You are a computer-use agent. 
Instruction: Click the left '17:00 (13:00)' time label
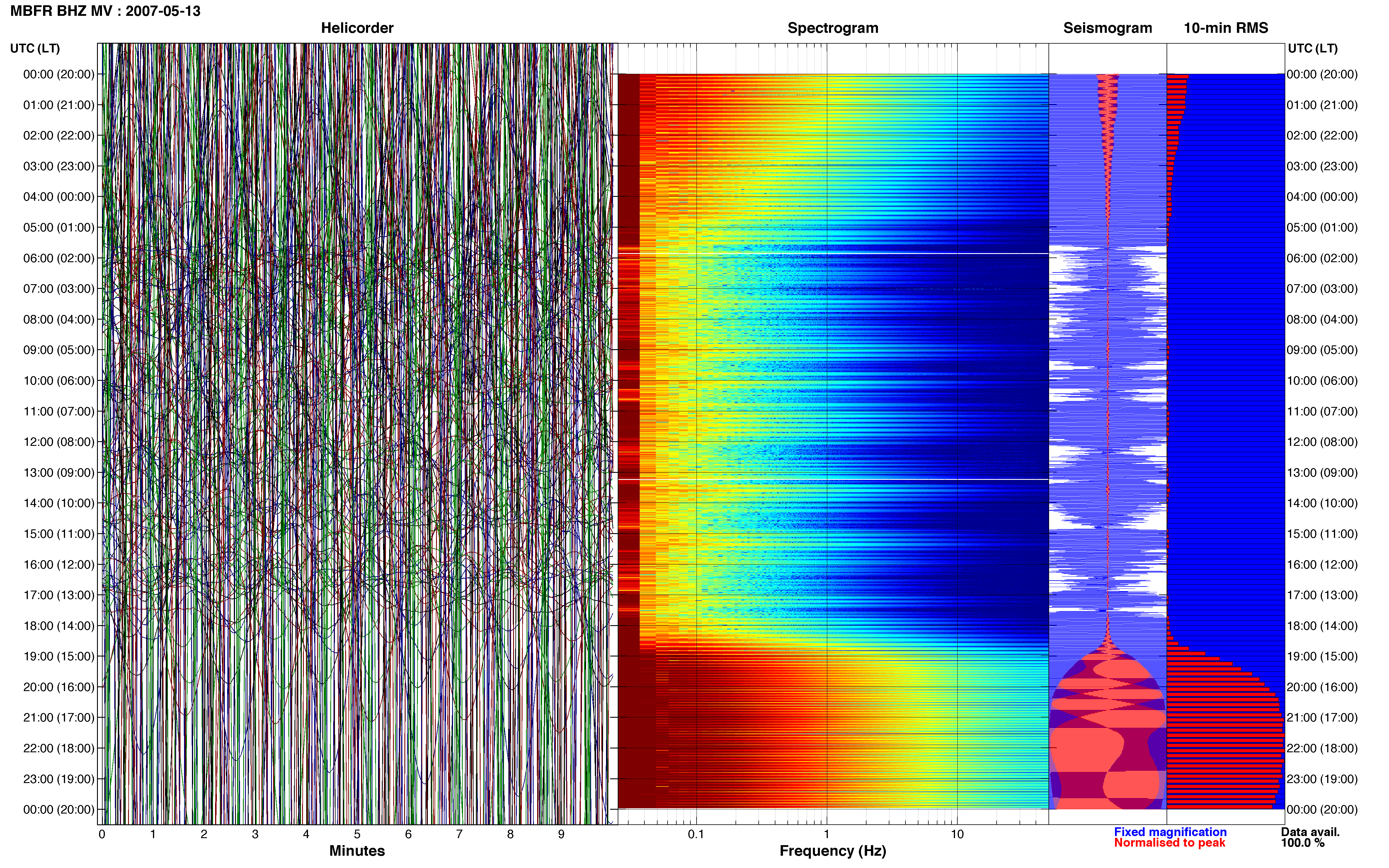point(59,595)
